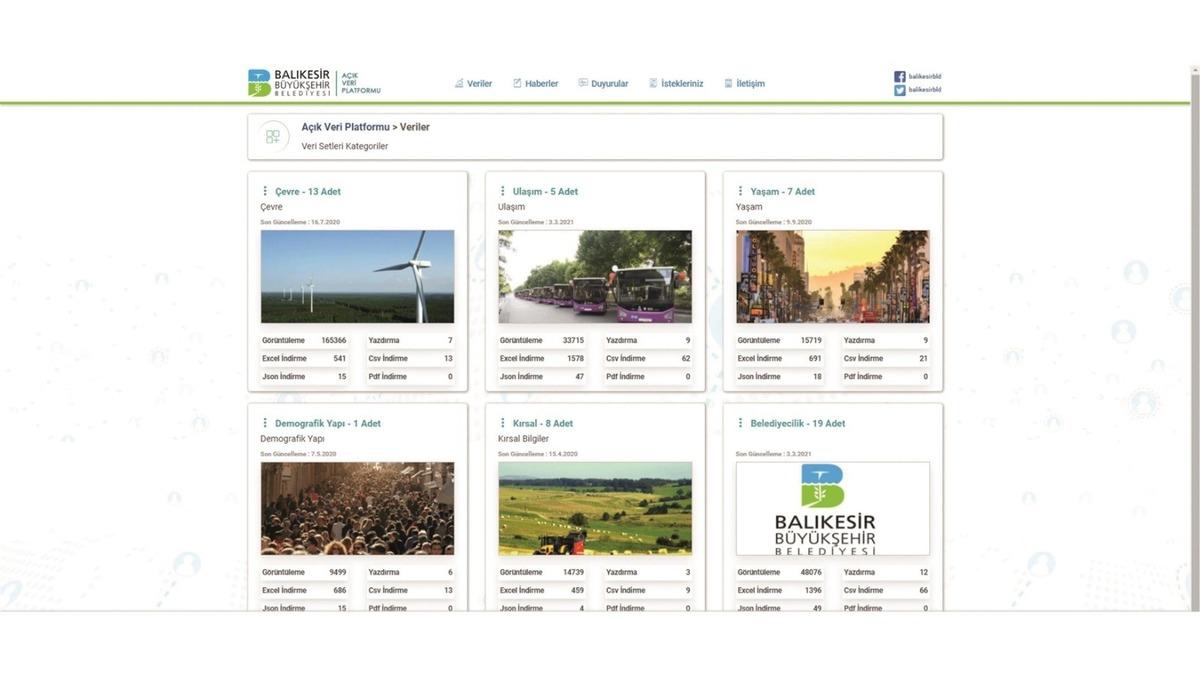The image size is (1200, 675).
Task: Open the three-dot menu beside Yaşam
Action: (x=740, y=191)
